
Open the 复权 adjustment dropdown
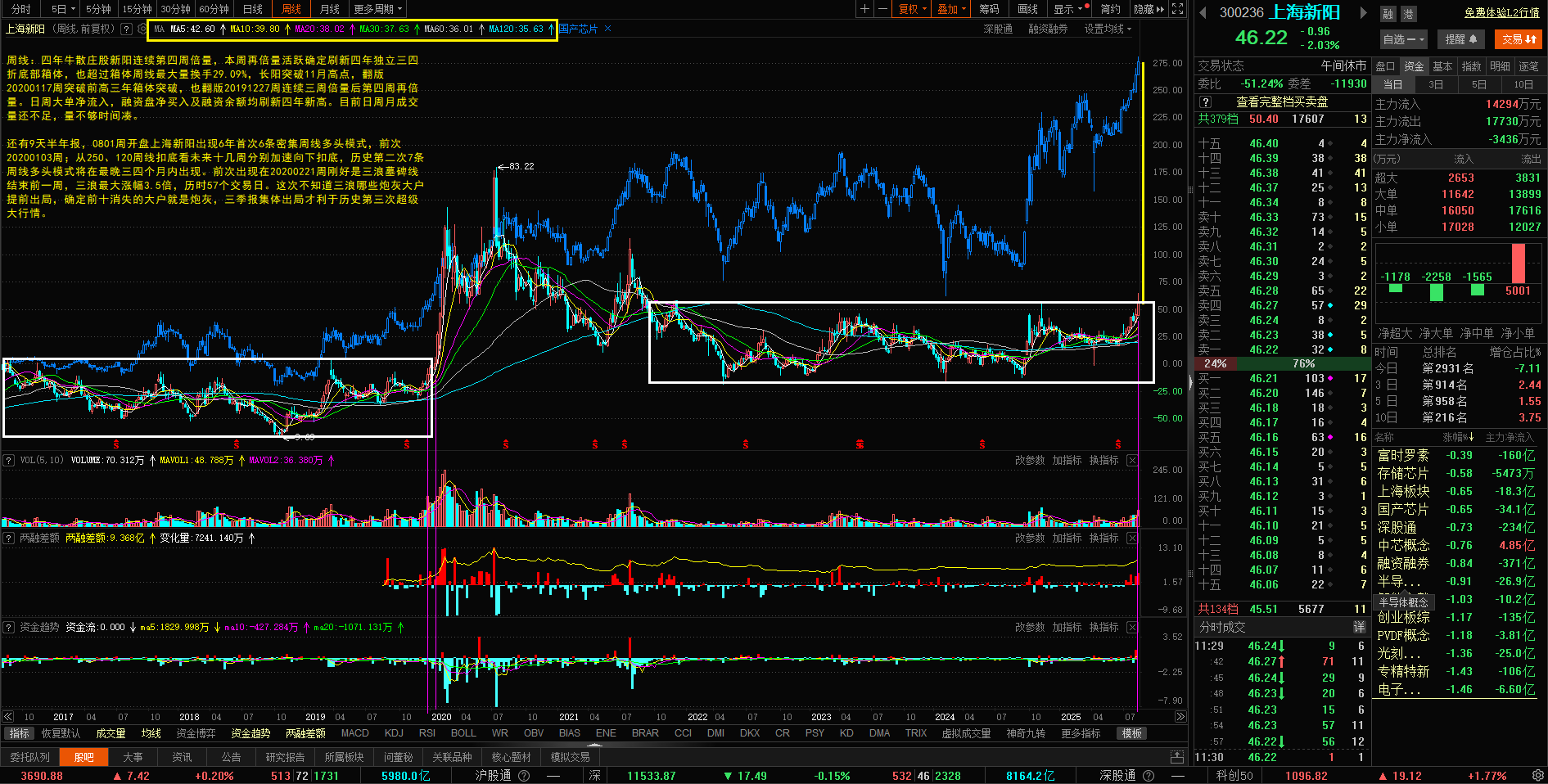click(x=913, y=9)
